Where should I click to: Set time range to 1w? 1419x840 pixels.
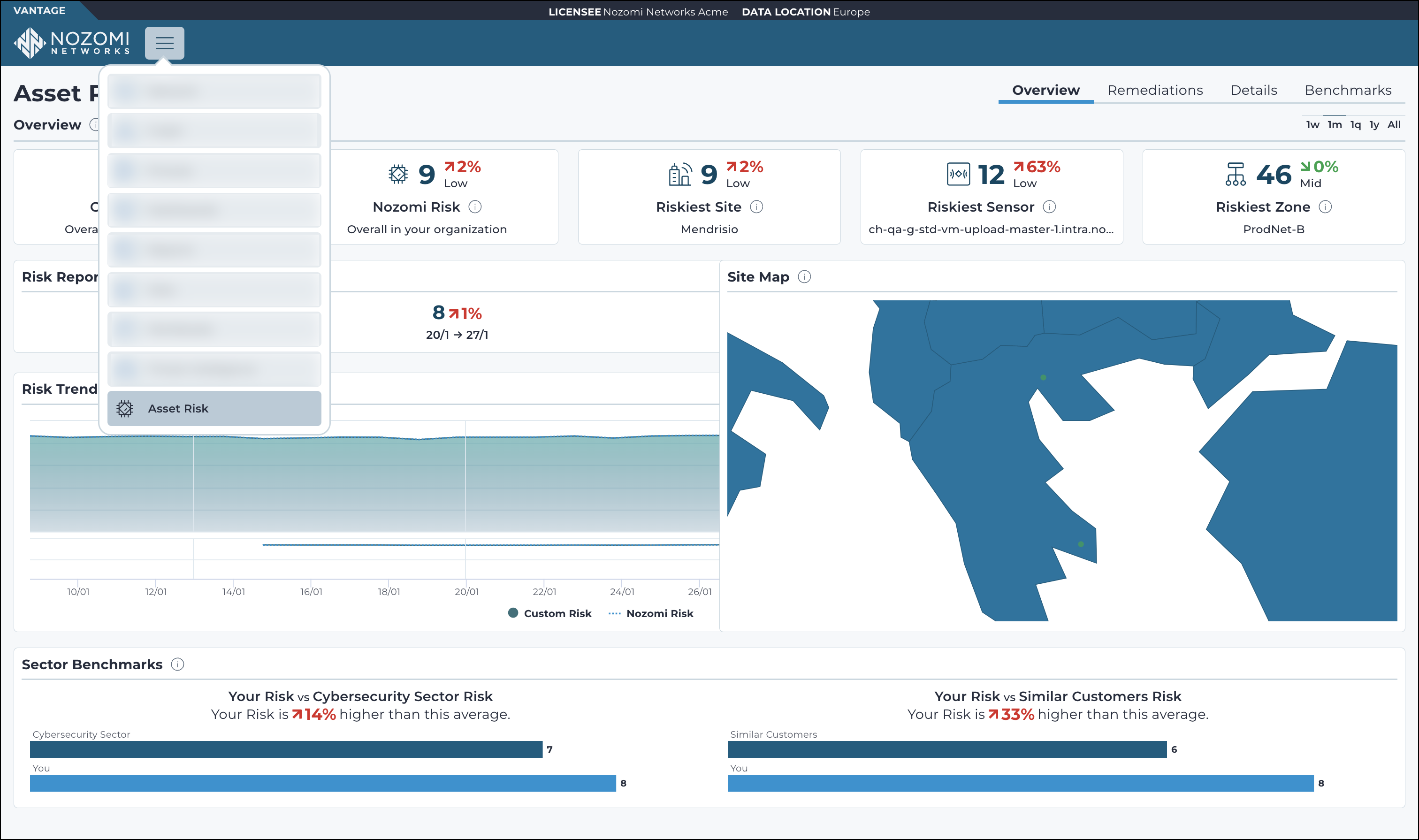pyautogui.click(x=1312, y=124)
